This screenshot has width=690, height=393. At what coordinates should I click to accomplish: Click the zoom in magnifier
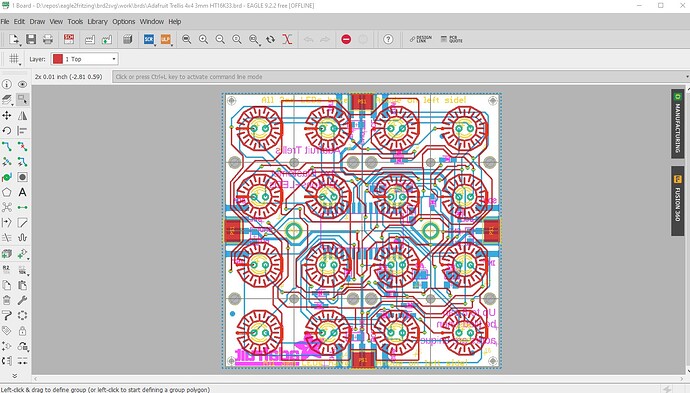(203, 39)
